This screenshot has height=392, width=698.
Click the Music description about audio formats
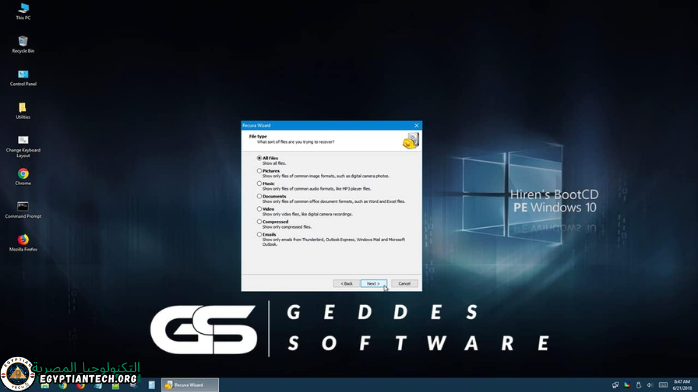[x=317, y=189]
